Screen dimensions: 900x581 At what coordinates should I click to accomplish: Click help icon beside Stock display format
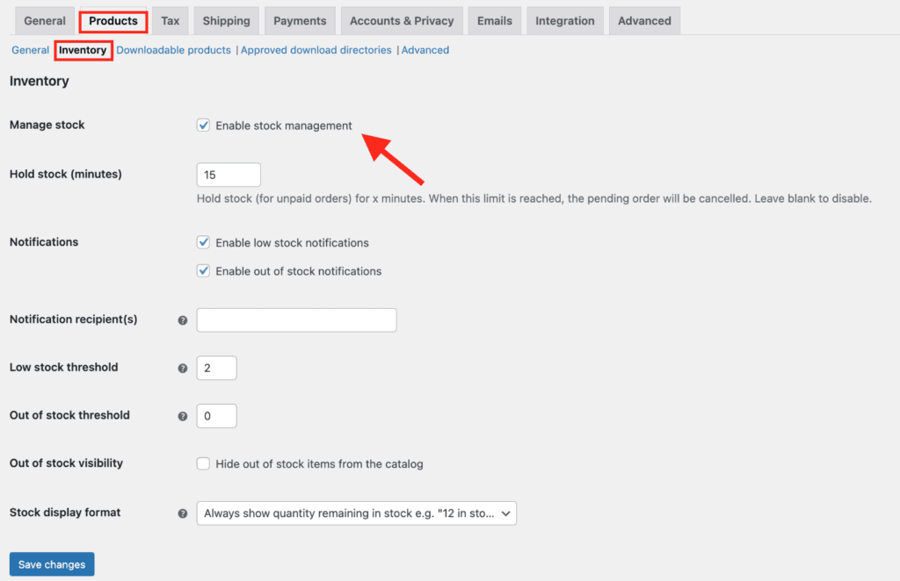[183, 513]
